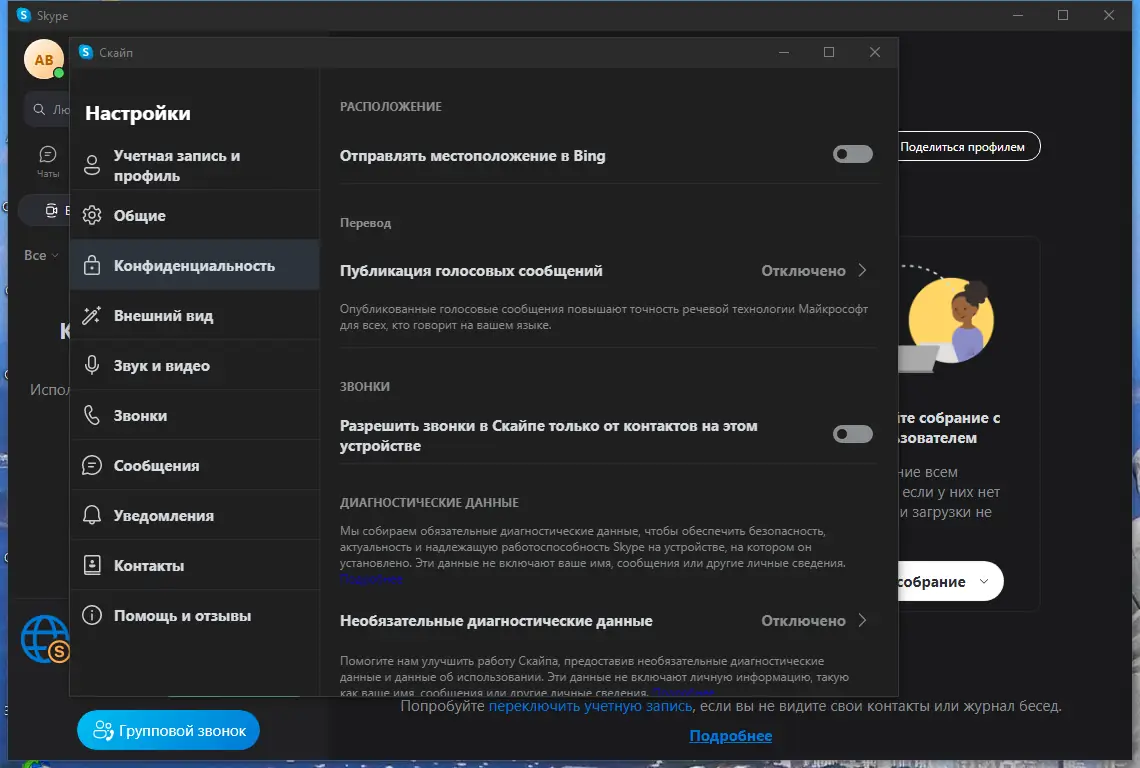Click the Подробнее link at bottom
This screenshot has height=768, width=1140.
731,736
